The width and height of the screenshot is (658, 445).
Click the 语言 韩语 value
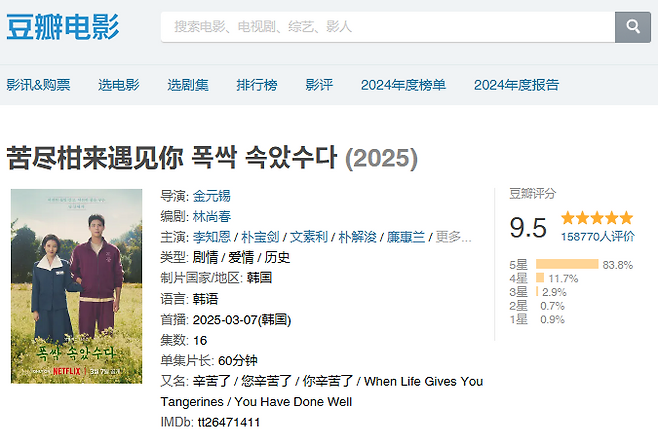(x=206, y=299)
